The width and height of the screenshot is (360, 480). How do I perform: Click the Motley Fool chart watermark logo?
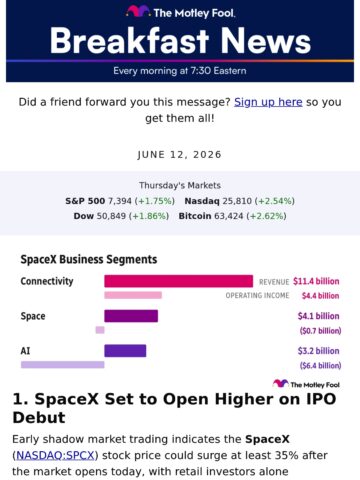(306, 384)
